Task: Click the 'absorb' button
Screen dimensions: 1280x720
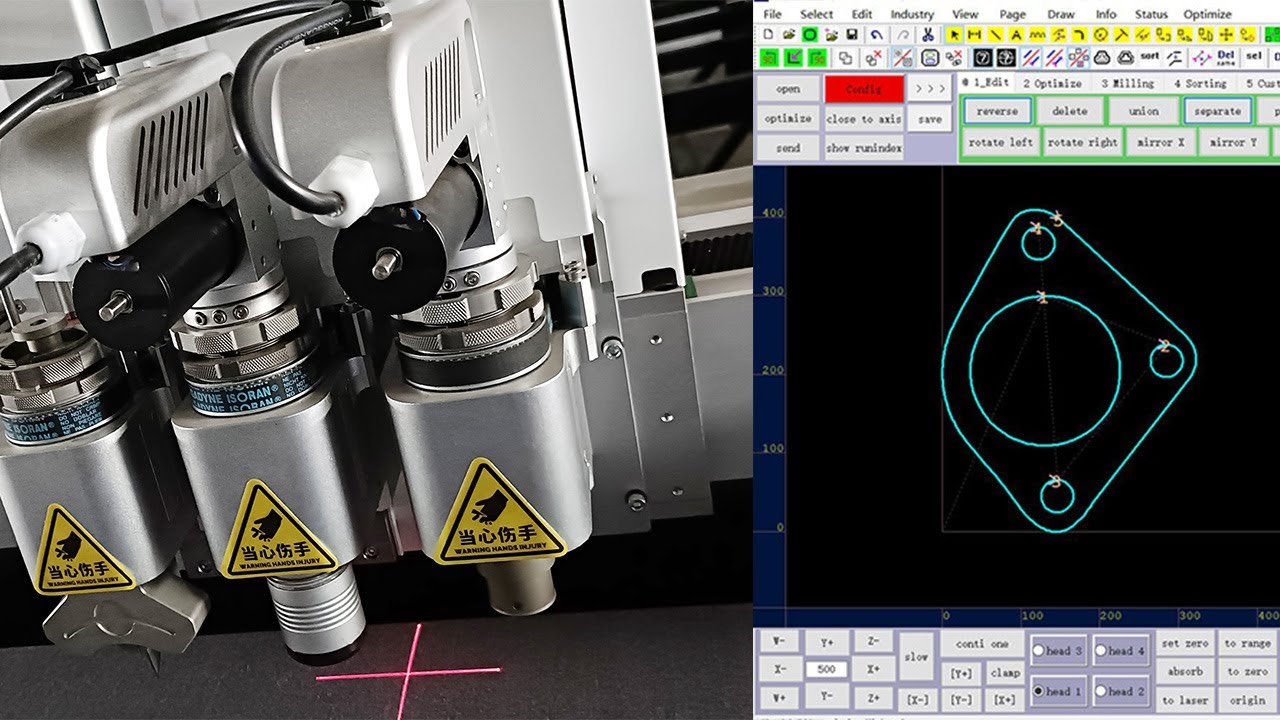Action: 1185,672
